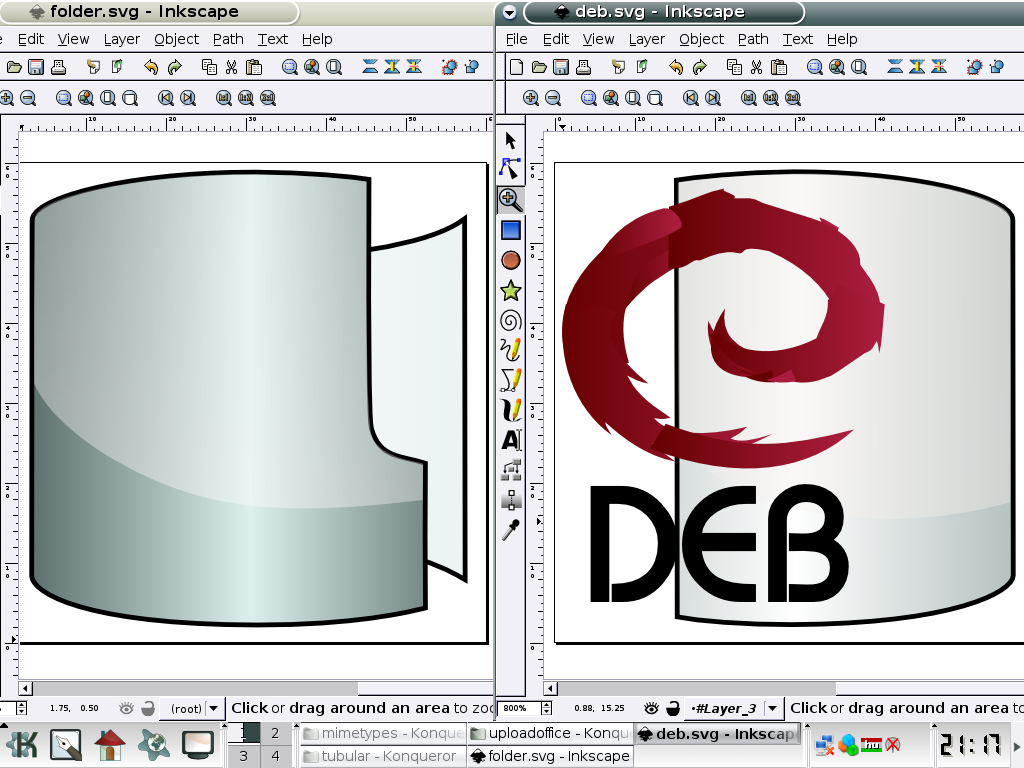Select the Node edit tool in toolbox

[x=511, y=168]
